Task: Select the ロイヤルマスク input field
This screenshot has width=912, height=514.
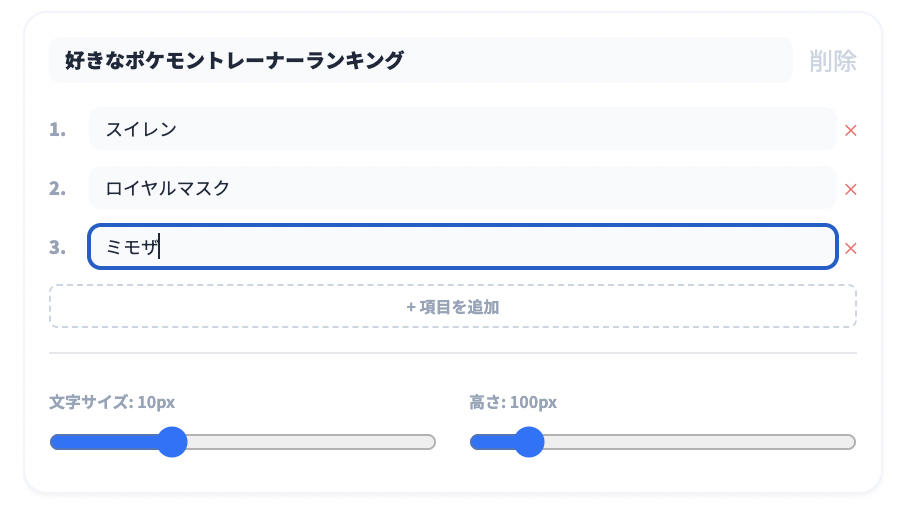Action: (x=462, y=188)
